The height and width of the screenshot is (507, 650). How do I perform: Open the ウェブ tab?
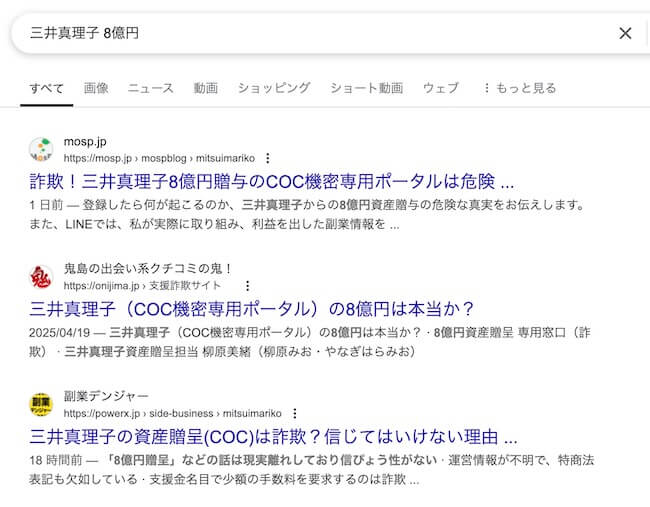pyautogui.click(x=441, y=88)
